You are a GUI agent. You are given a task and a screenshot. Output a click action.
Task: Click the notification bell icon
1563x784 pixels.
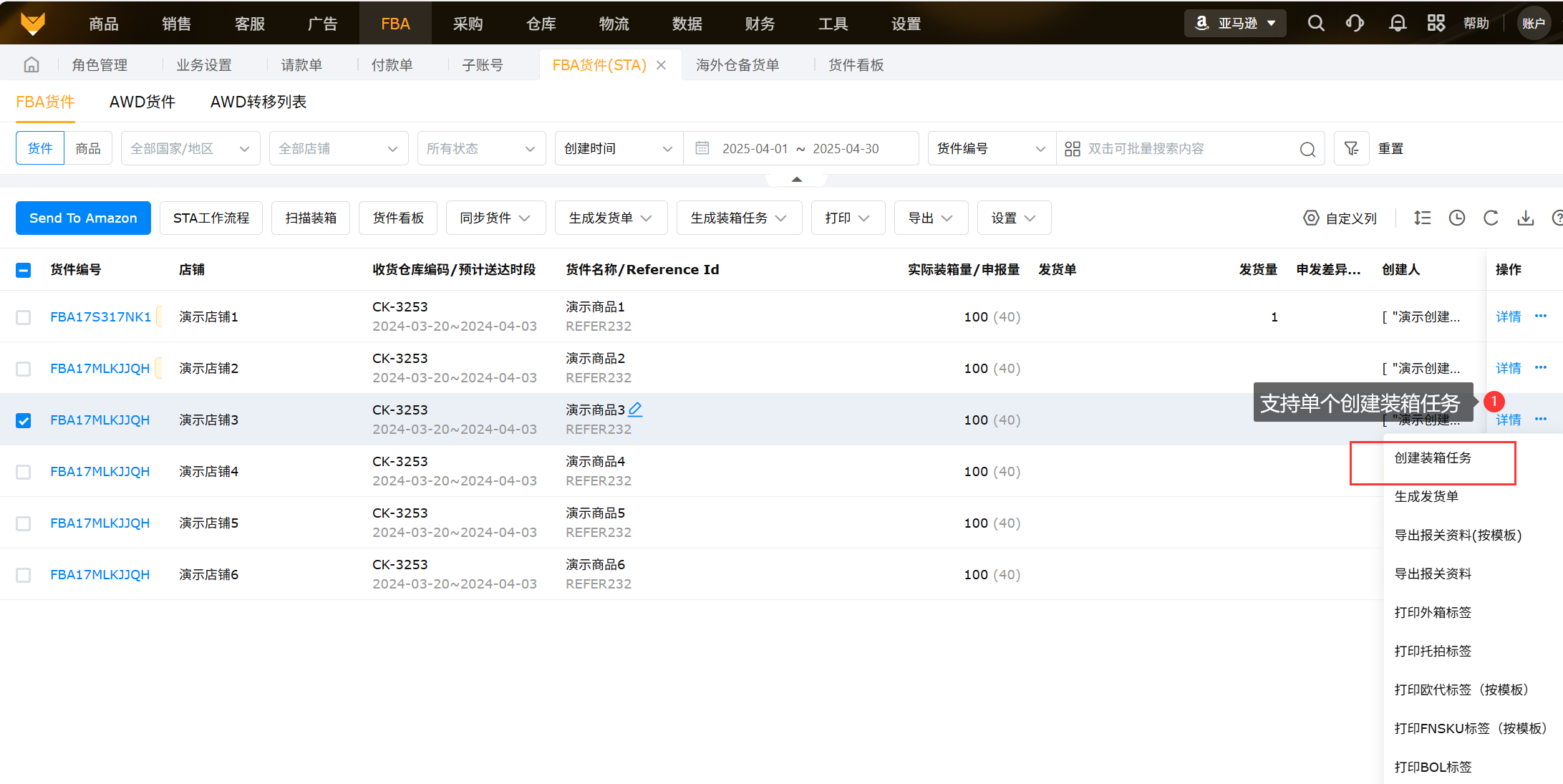click(1397, 24)
